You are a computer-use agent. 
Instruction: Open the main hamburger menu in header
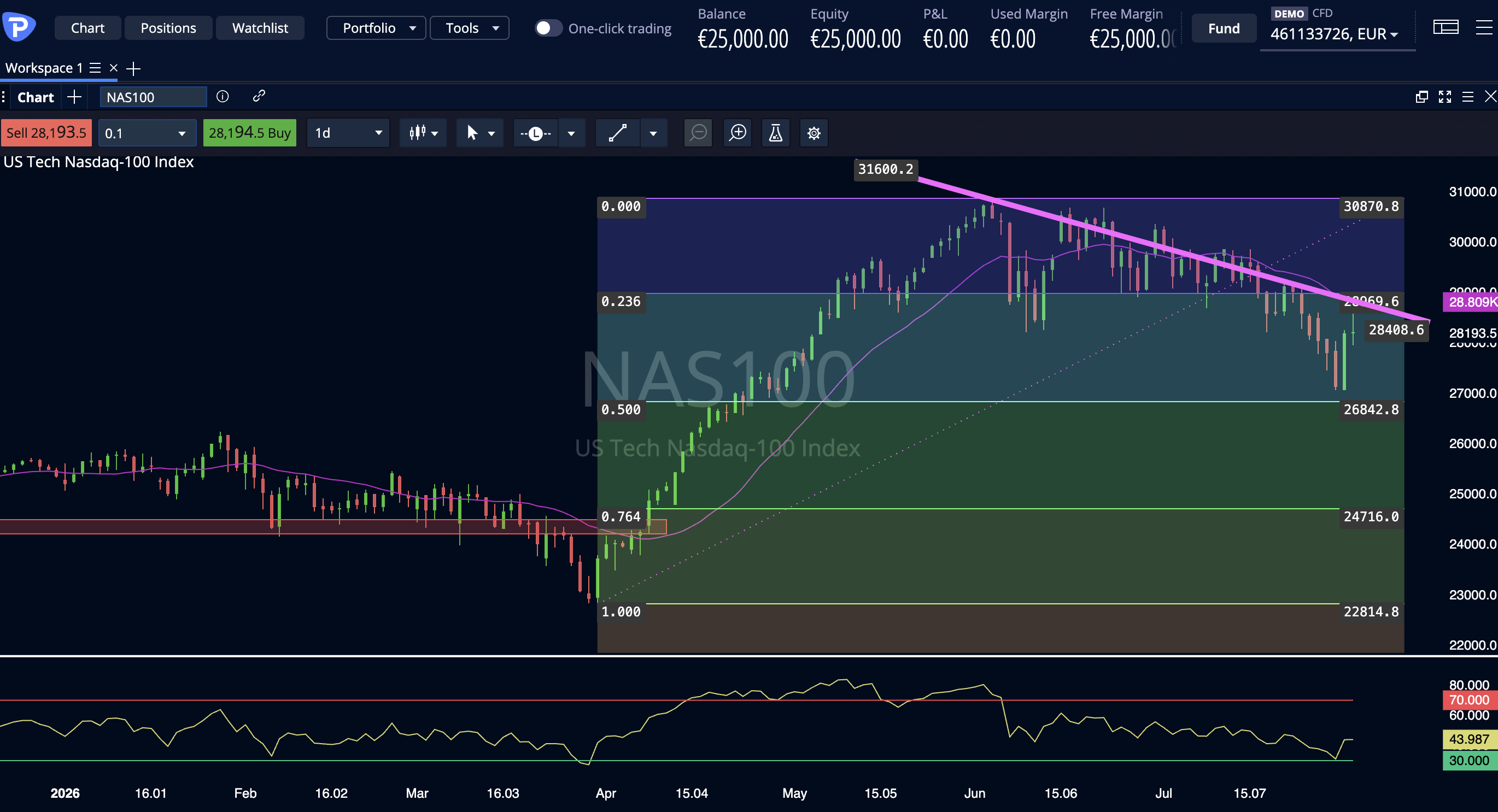coord(1484,27)
